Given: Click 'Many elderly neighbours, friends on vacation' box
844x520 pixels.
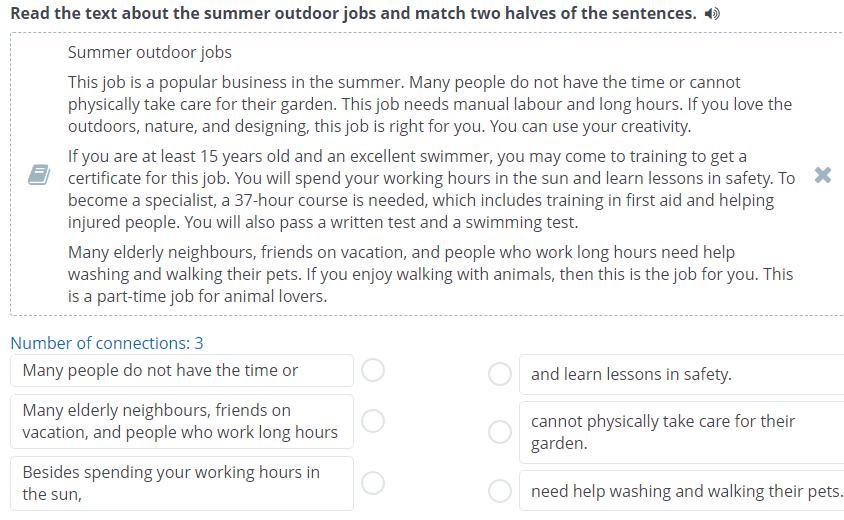Looking at the screenshot, I should coord(182,421).
